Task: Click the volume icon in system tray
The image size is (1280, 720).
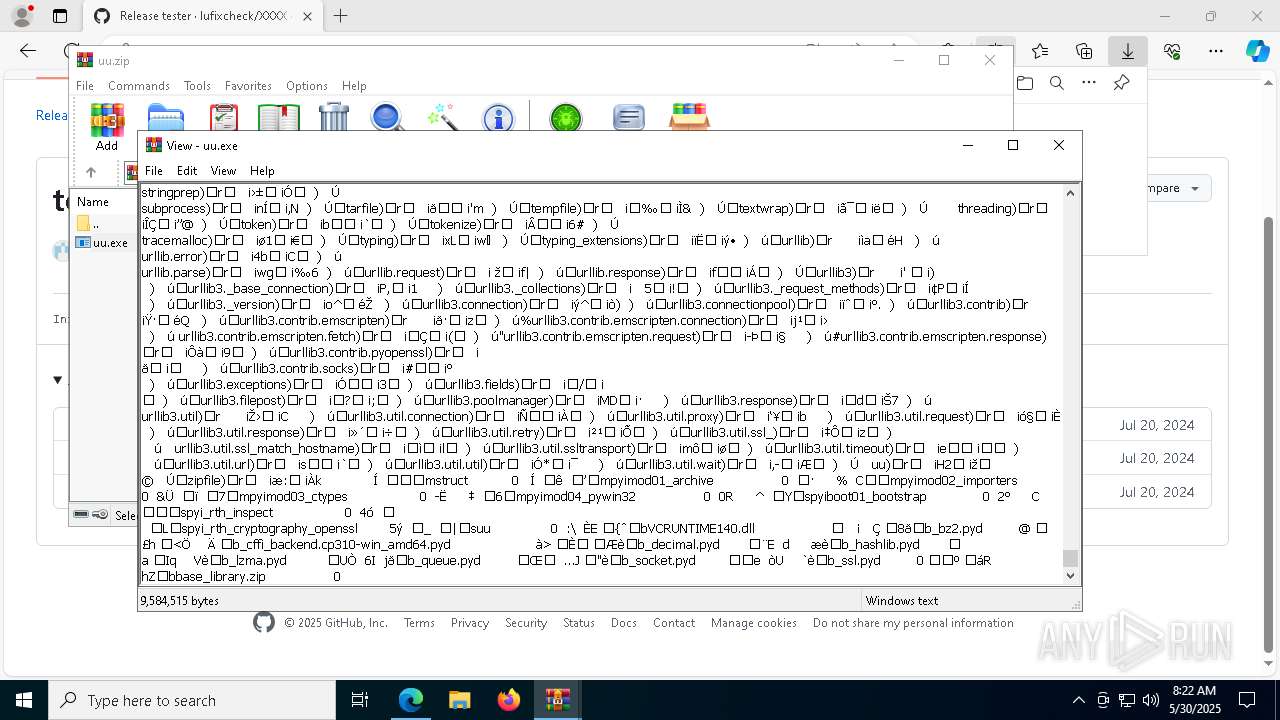Action: tap(1150, 700)
